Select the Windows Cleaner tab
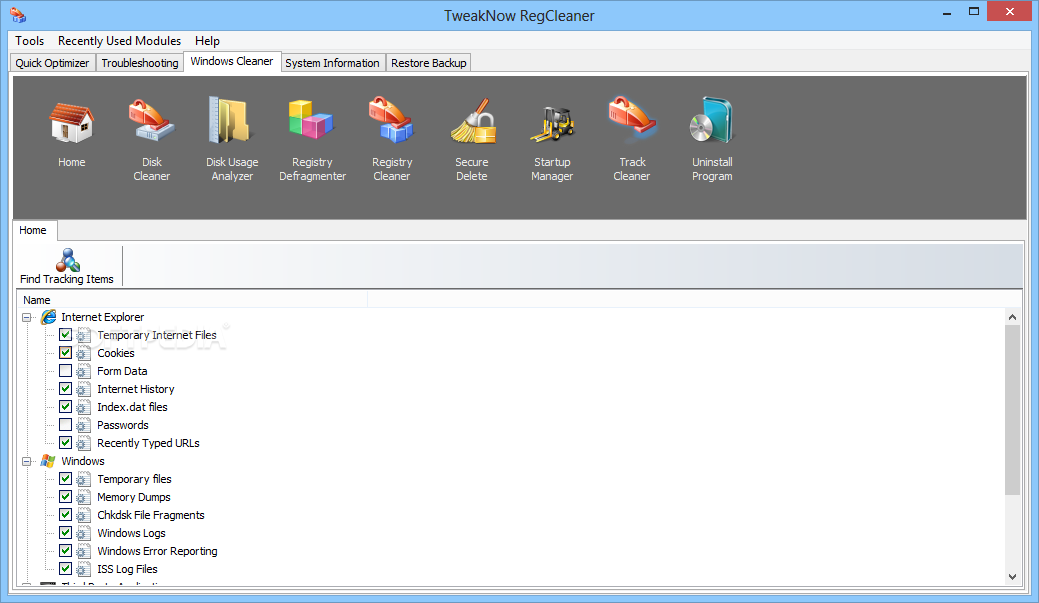 pyautogui.click(x=232, y=62)
